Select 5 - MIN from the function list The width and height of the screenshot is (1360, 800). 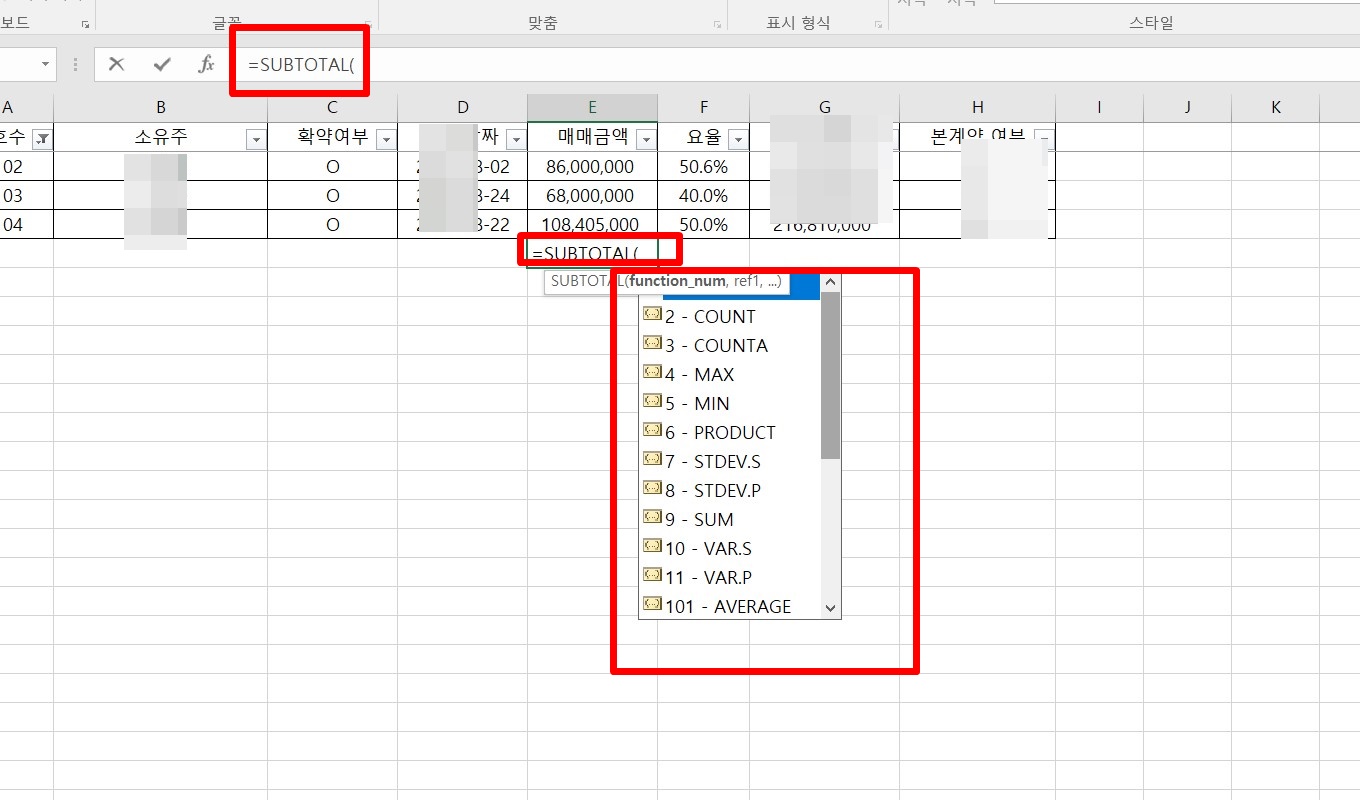[729, 403]
